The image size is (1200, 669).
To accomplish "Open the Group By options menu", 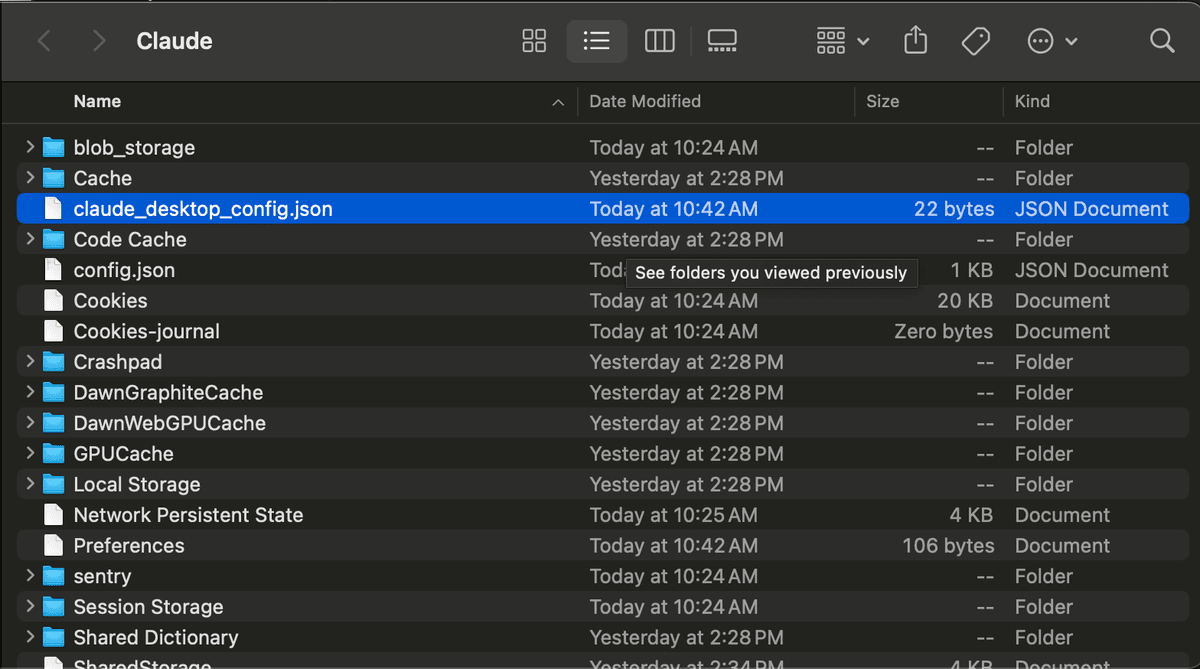I will pos(842,41).
